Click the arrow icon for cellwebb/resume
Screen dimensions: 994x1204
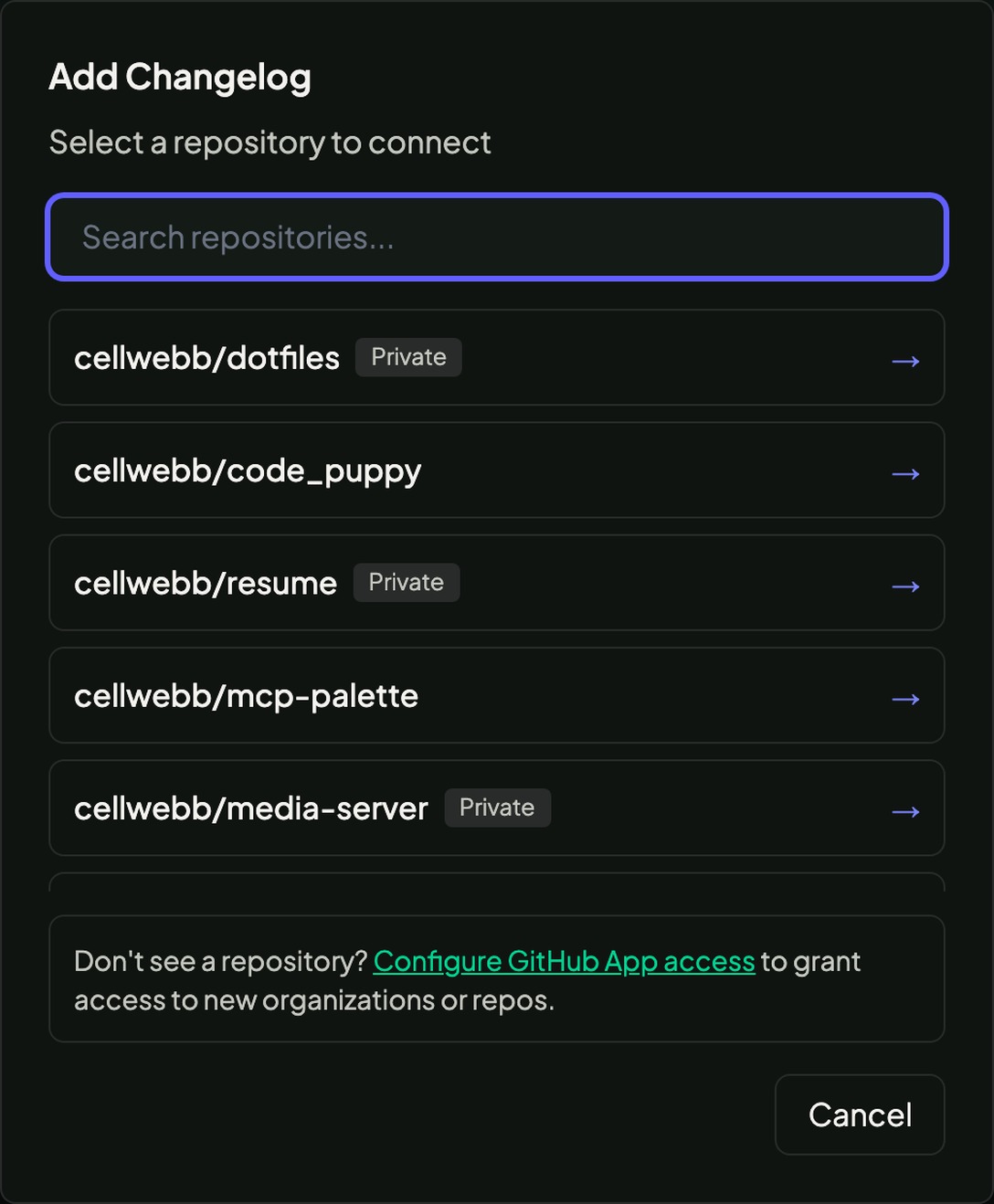click(x=905, y=586)
